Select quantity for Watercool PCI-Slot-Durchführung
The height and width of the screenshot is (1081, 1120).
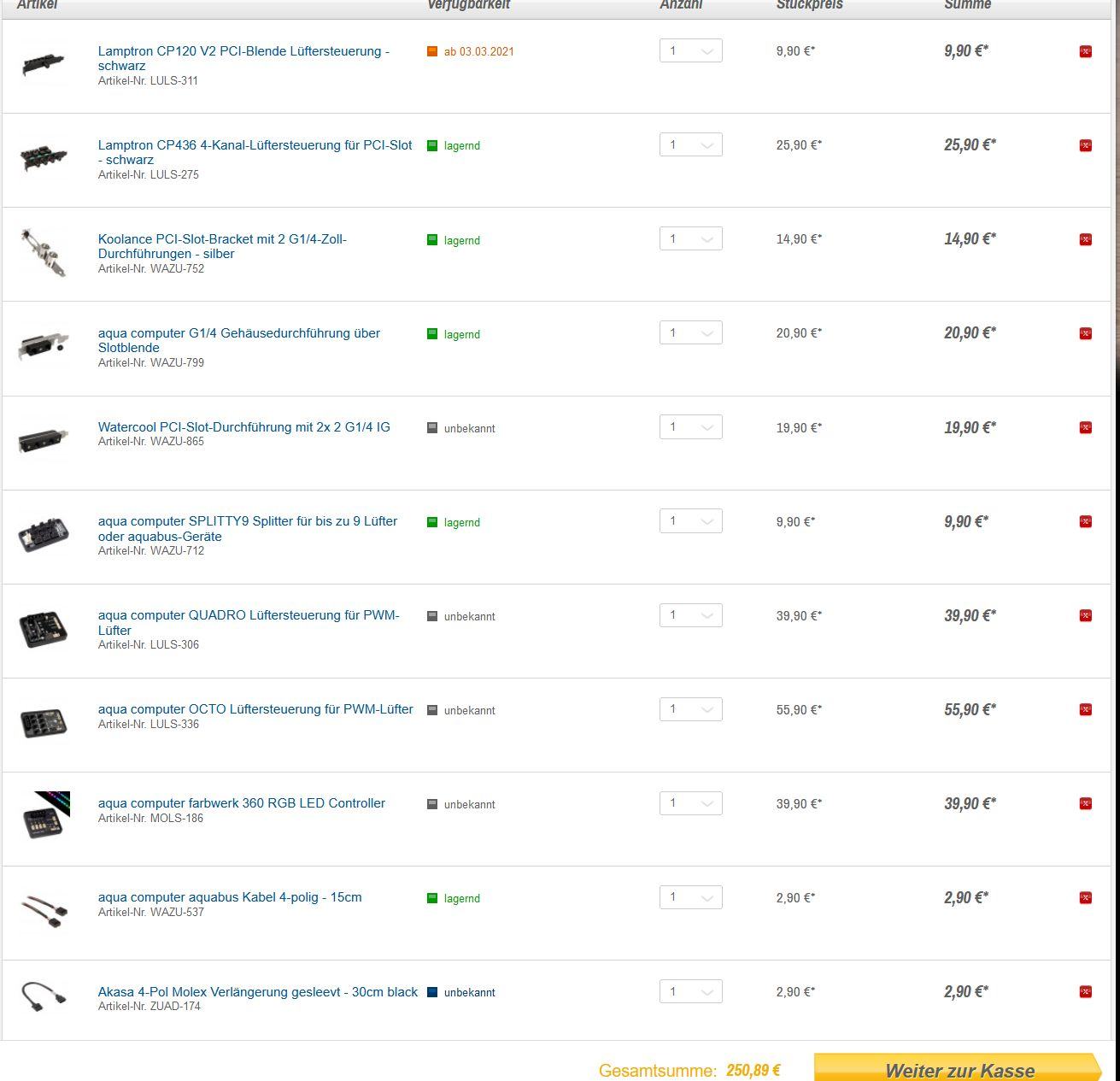point(691,426)
